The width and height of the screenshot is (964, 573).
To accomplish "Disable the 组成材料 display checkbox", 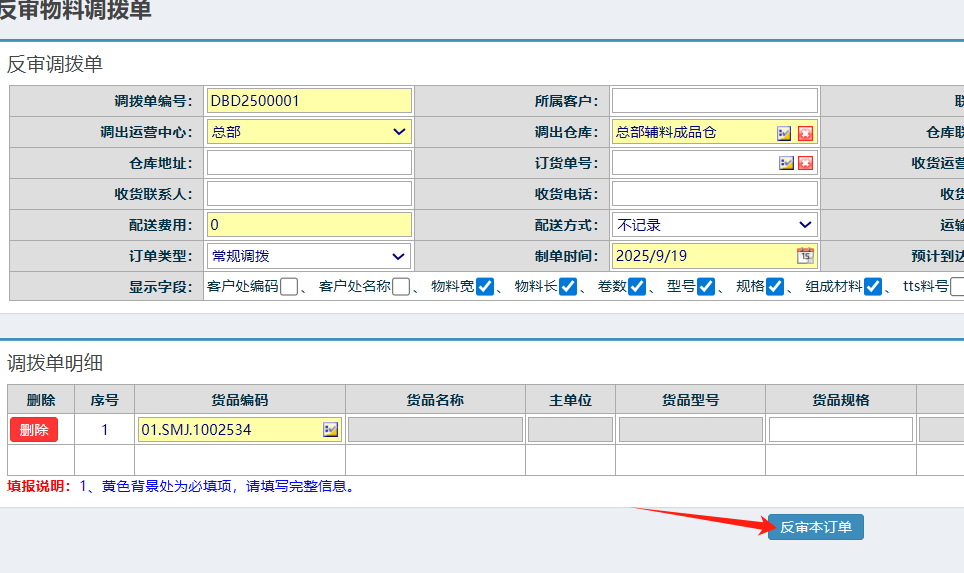I will tap(873, 287).
